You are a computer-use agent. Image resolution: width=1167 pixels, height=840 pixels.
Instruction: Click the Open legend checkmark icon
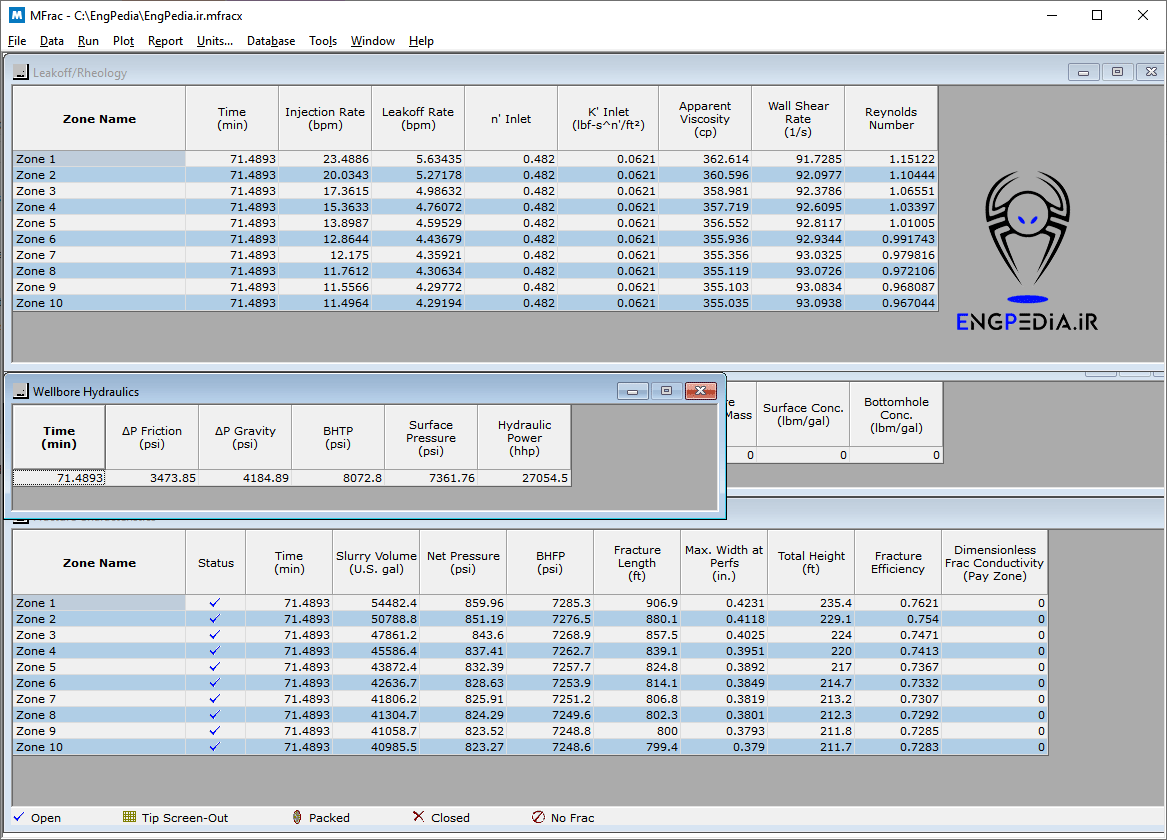pyautogui.click(x=19, y=816)
